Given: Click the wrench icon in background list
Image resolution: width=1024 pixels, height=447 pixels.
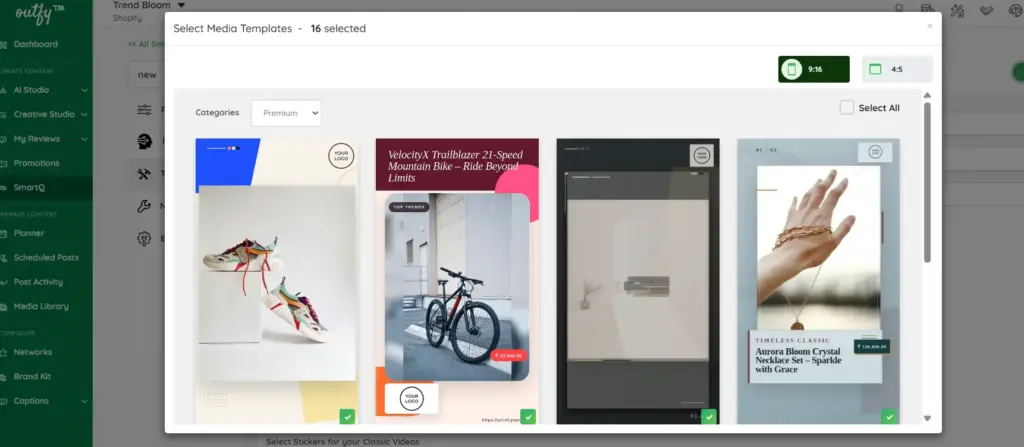Looking at the screenshot, I should 144,207.
